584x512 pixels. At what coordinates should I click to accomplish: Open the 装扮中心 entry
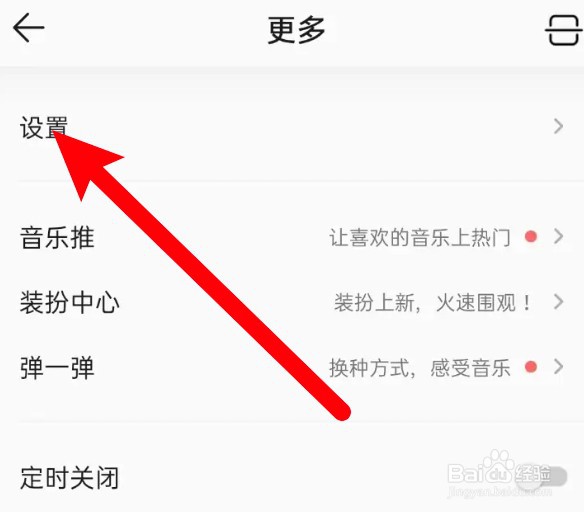point(292,302)
